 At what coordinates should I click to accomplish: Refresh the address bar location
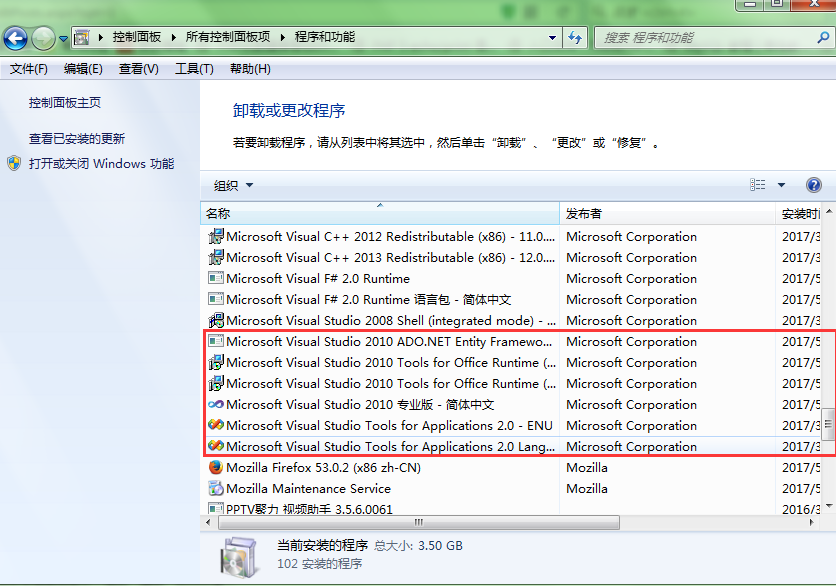click(x=575, y=38)
